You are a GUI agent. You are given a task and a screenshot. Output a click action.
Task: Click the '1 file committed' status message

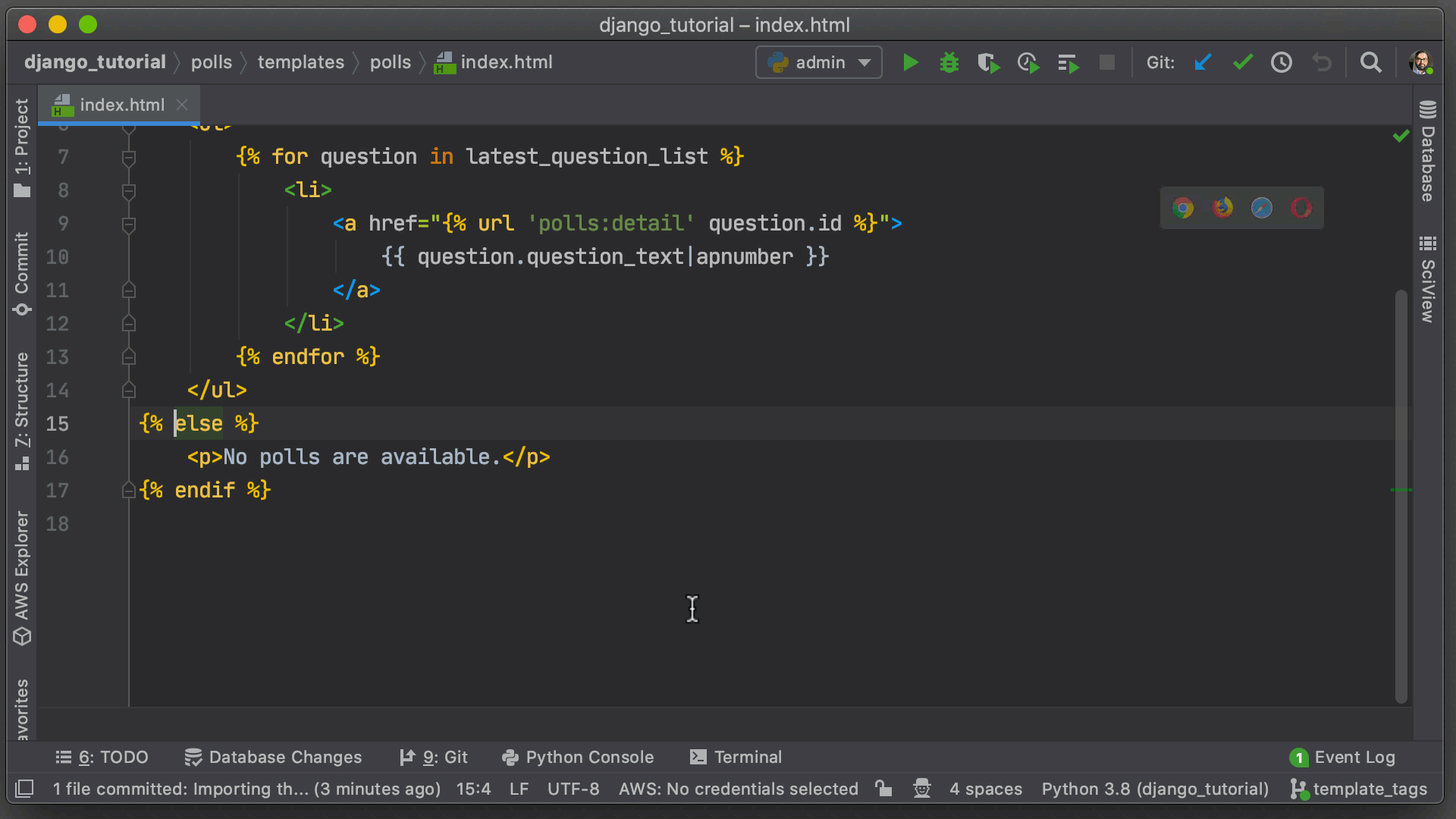pos(246,789)
